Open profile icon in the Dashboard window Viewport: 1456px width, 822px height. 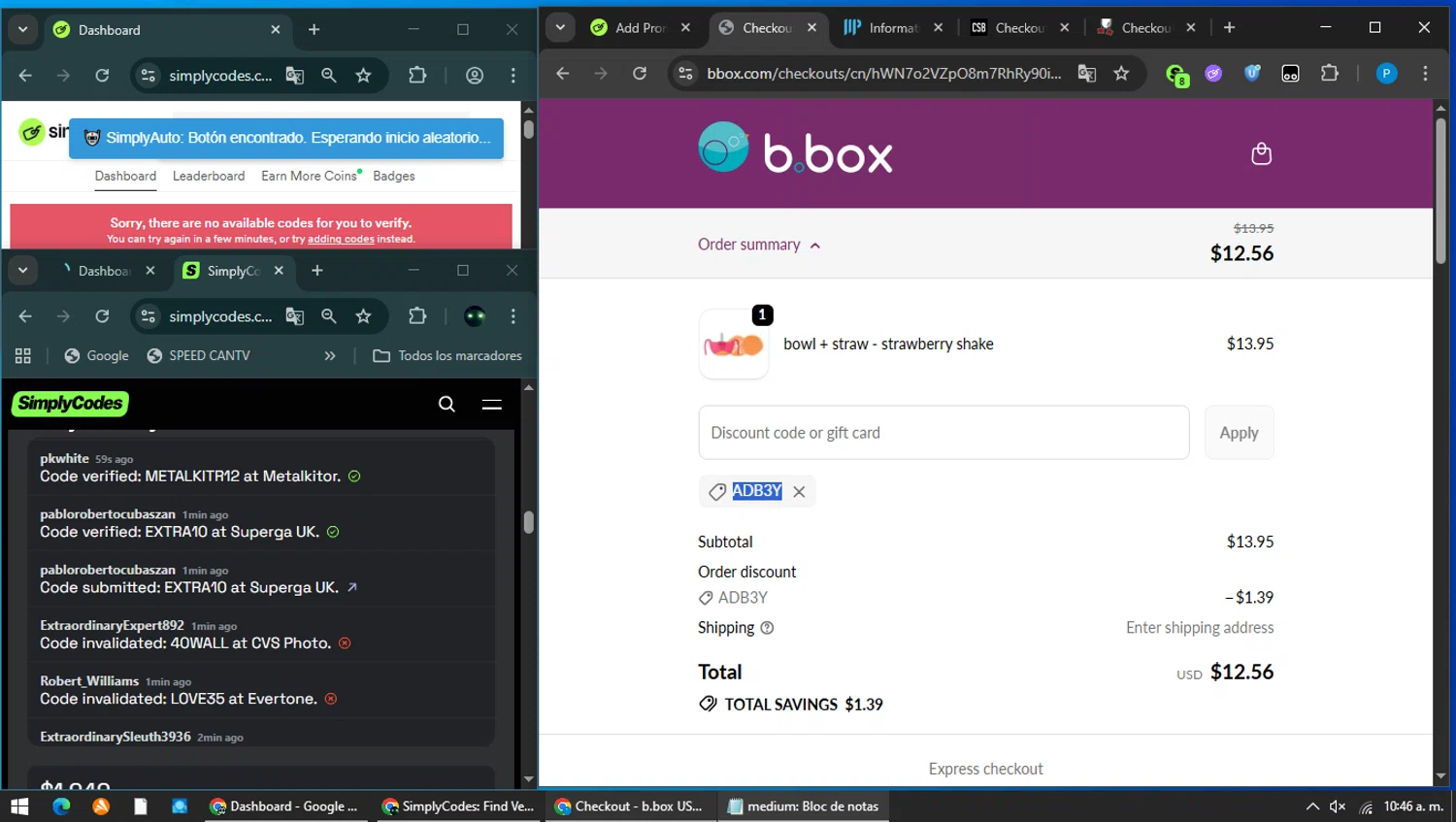(x=475, y=76)
